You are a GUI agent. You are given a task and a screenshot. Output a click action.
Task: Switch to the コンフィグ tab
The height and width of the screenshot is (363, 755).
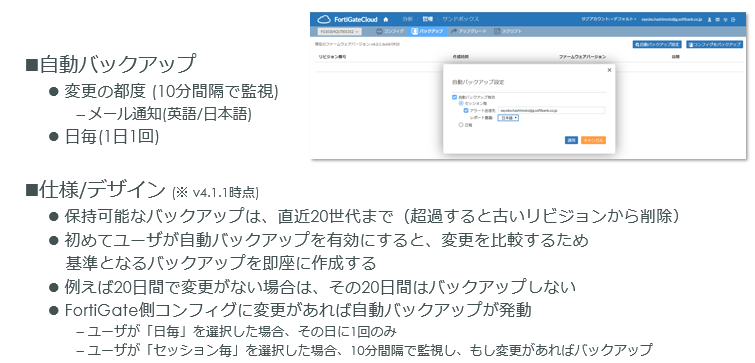tap(390, 31)
